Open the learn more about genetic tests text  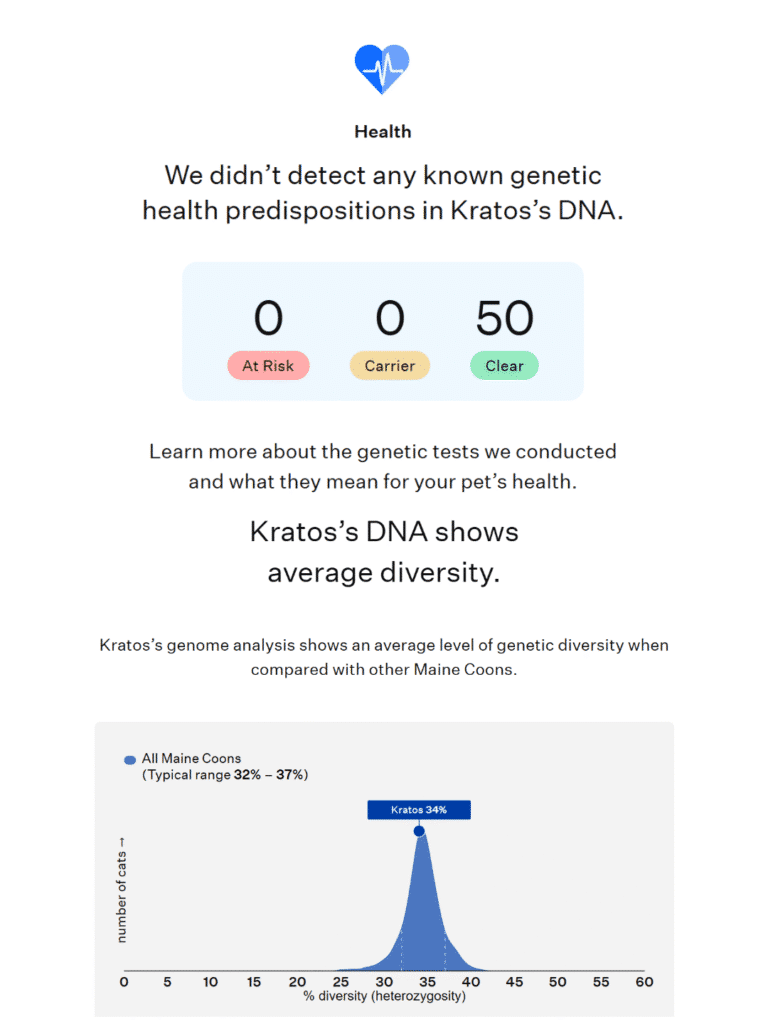tap(383, 466)
